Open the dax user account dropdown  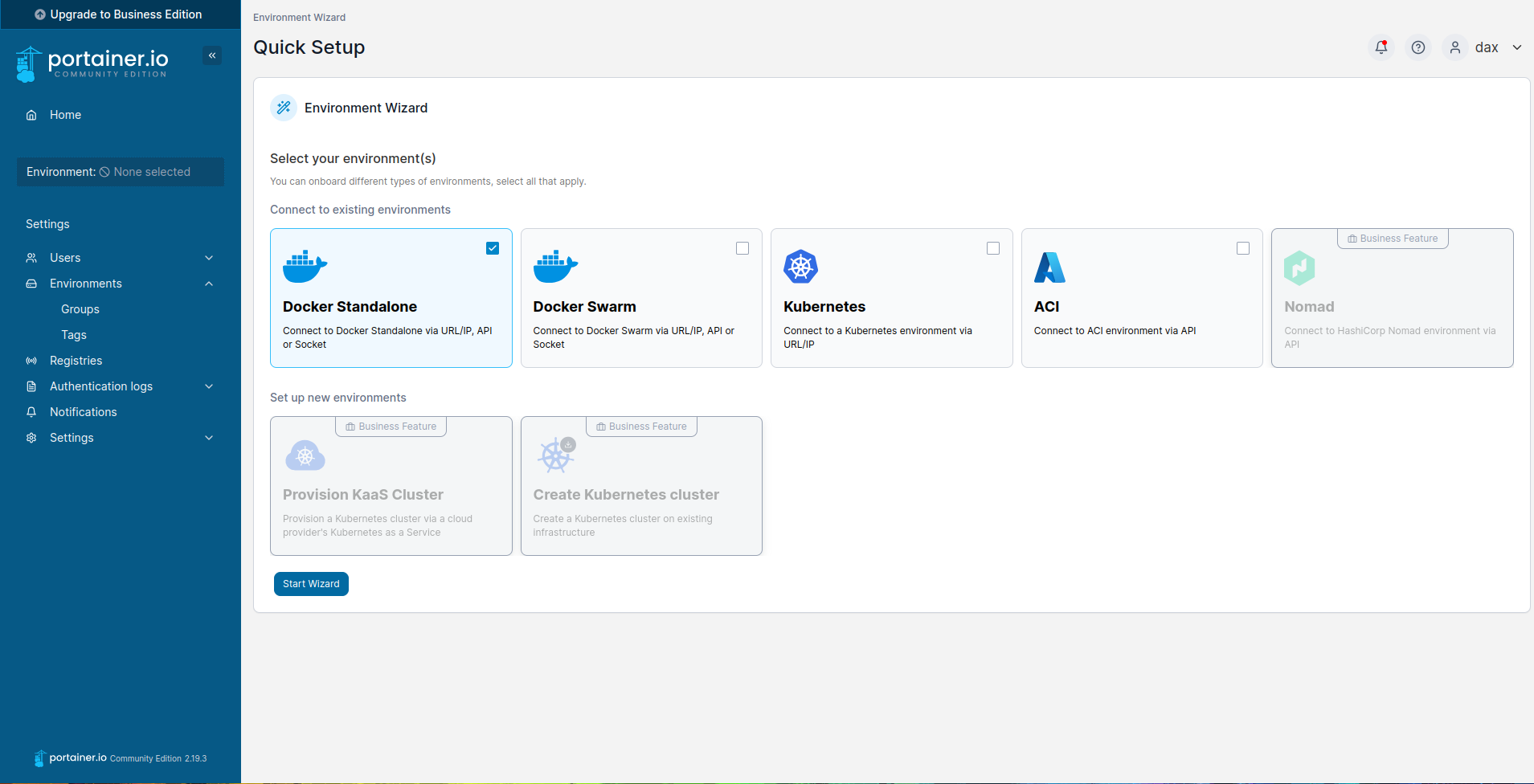coord(1486,47)
